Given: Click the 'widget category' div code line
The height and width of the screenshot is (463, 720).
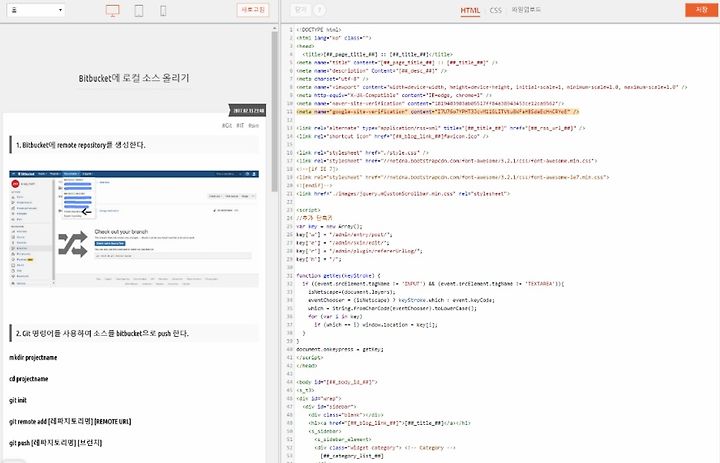Looking at the screenshot, I should point(385,448).
